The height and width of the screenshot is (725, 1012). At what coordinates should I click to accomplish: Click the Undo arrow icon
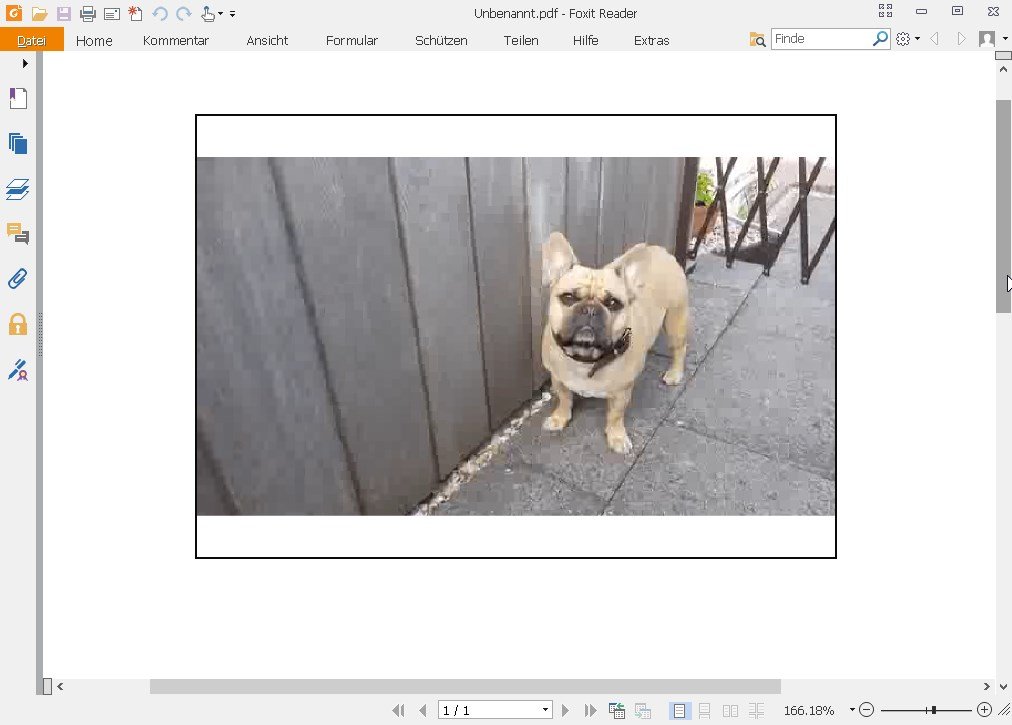[x=159, y=13]
